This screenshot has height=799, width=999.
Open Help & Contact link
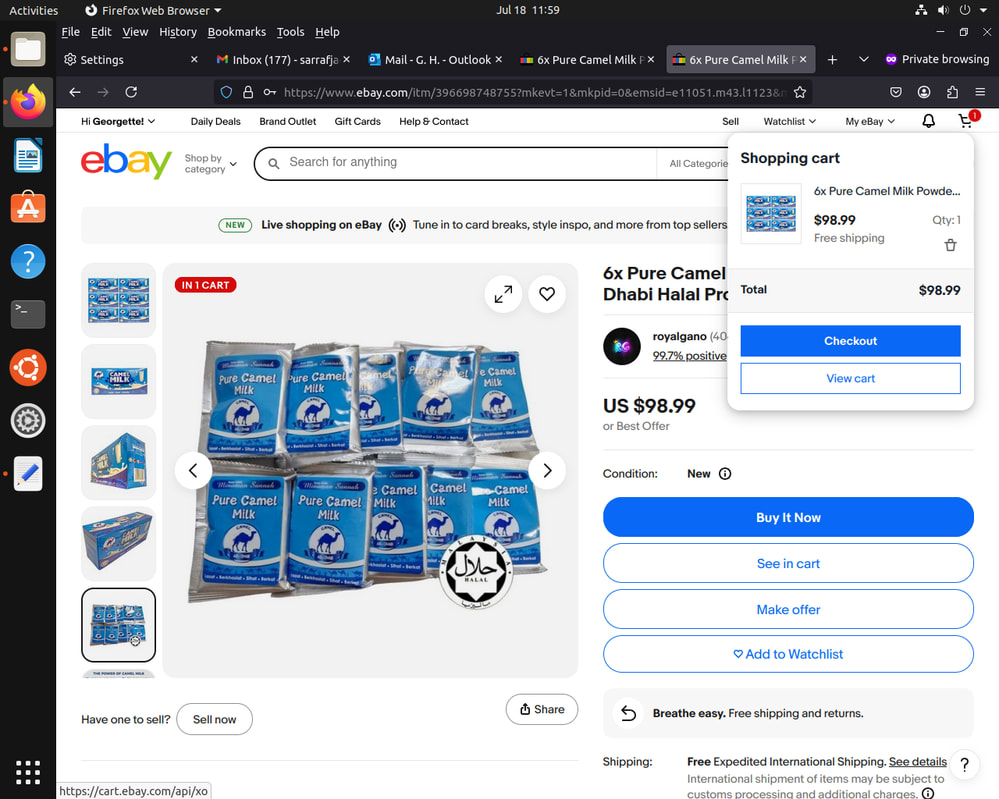pos(434,122)
